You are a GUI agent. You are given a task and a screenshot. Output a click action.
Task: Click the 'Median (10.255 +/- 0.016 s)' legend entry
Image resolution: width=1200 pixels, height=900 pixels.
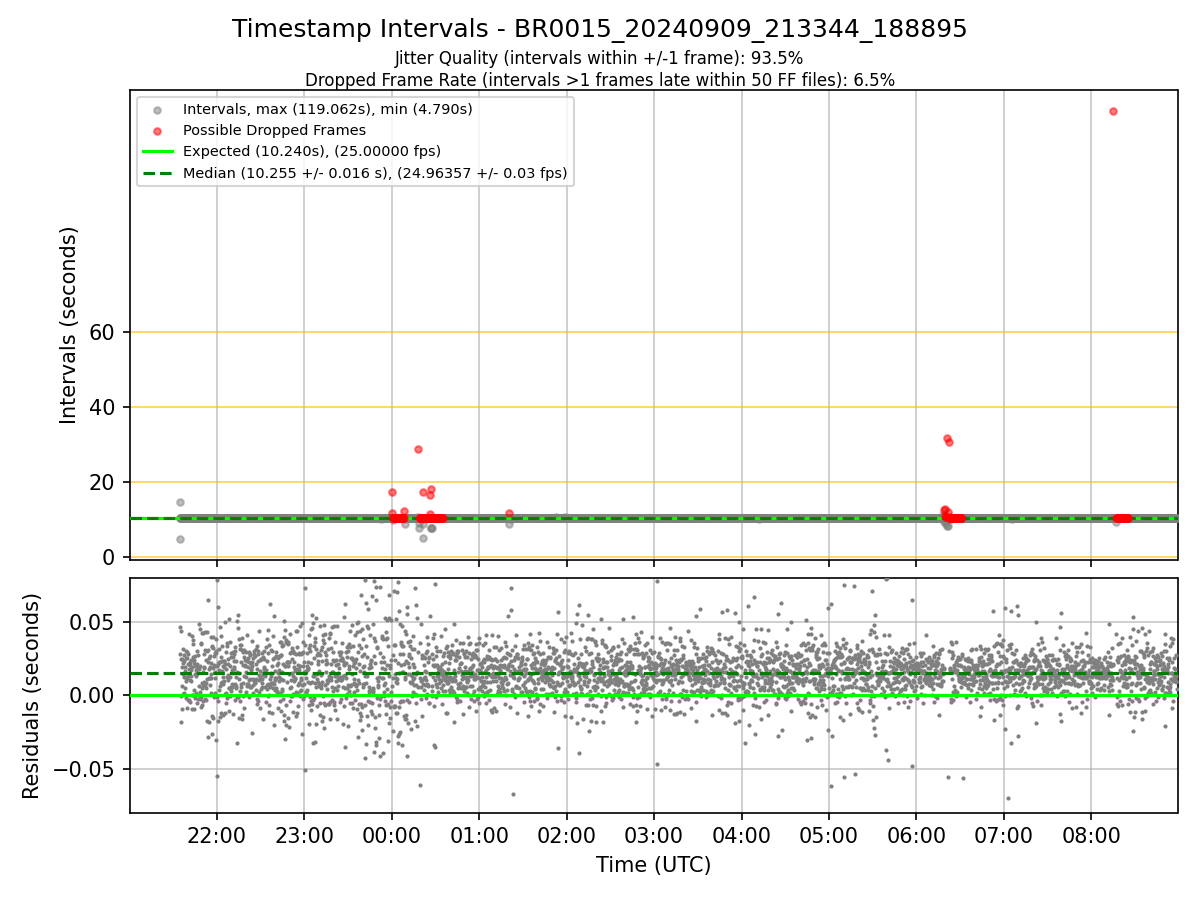coord(375,173)
